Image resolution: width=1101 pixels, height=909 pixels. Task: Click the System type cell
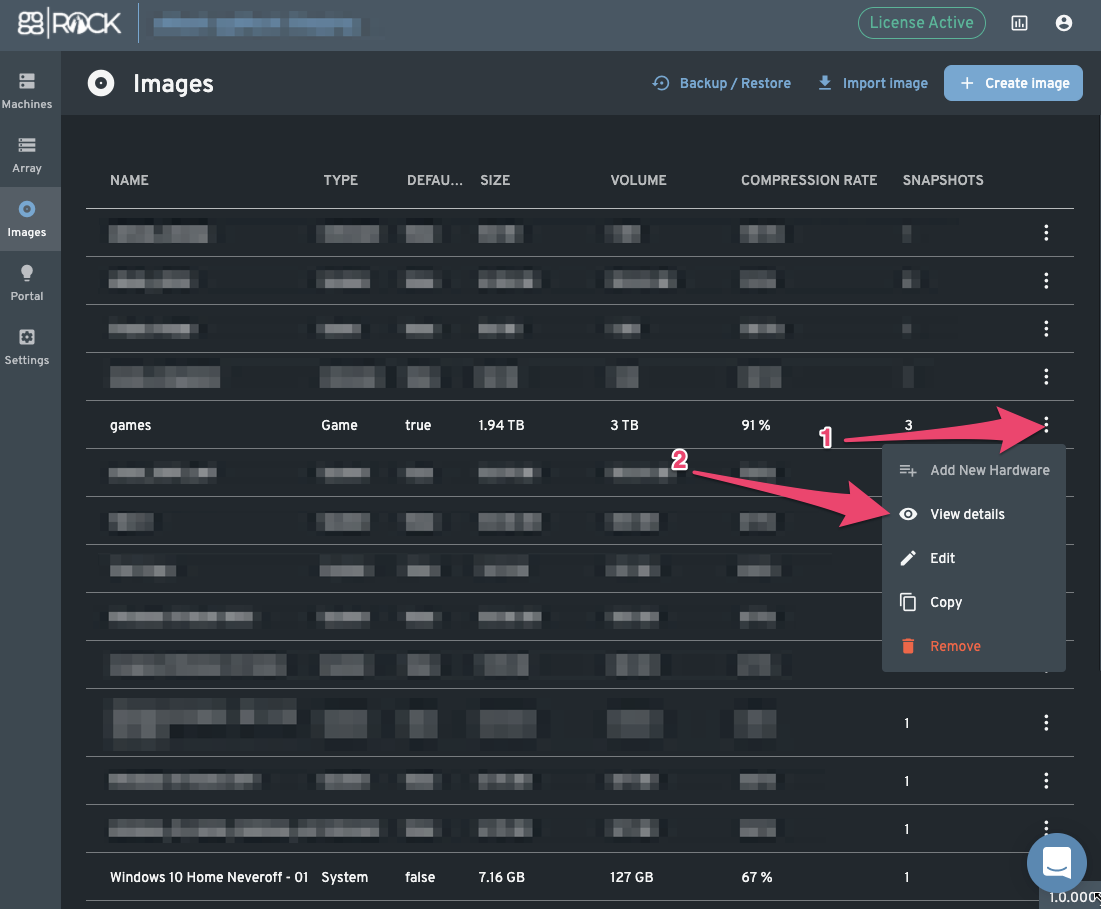(x=345, y=877)
